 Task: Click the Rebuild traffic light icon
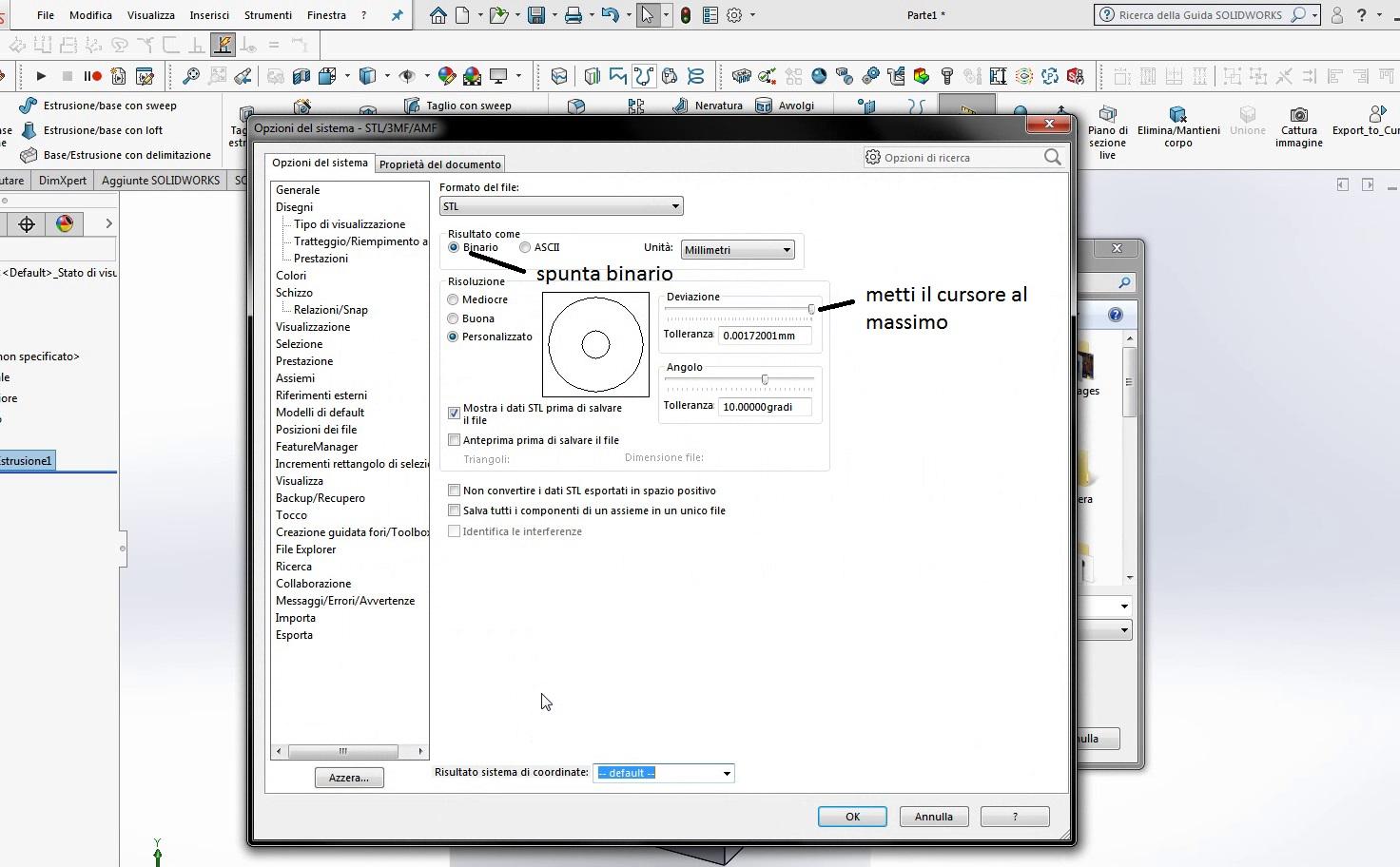pos(685,15)
